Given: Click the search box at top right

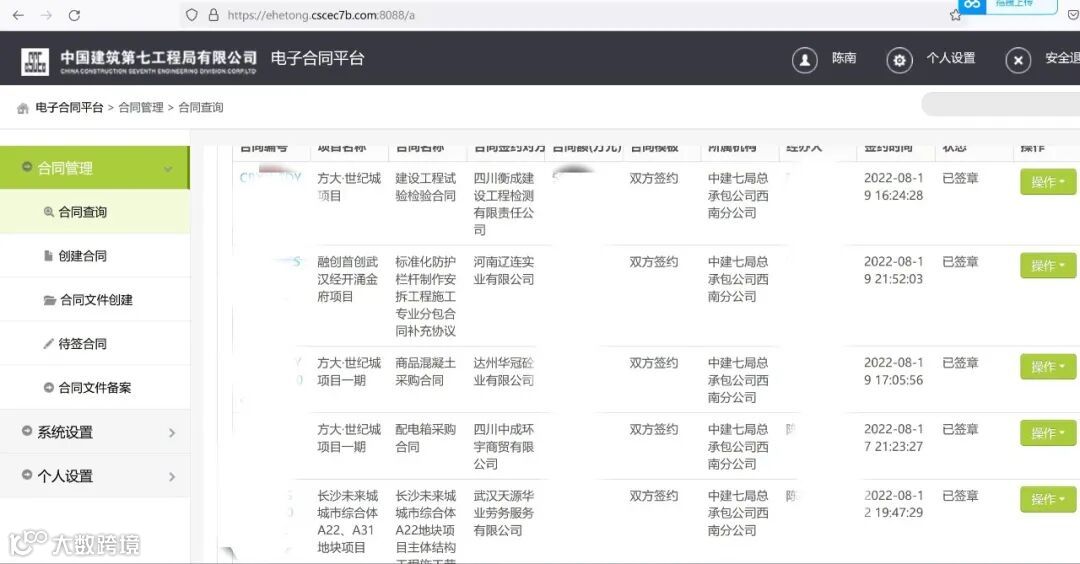Looking at the screenshot, I should 1000,104.
